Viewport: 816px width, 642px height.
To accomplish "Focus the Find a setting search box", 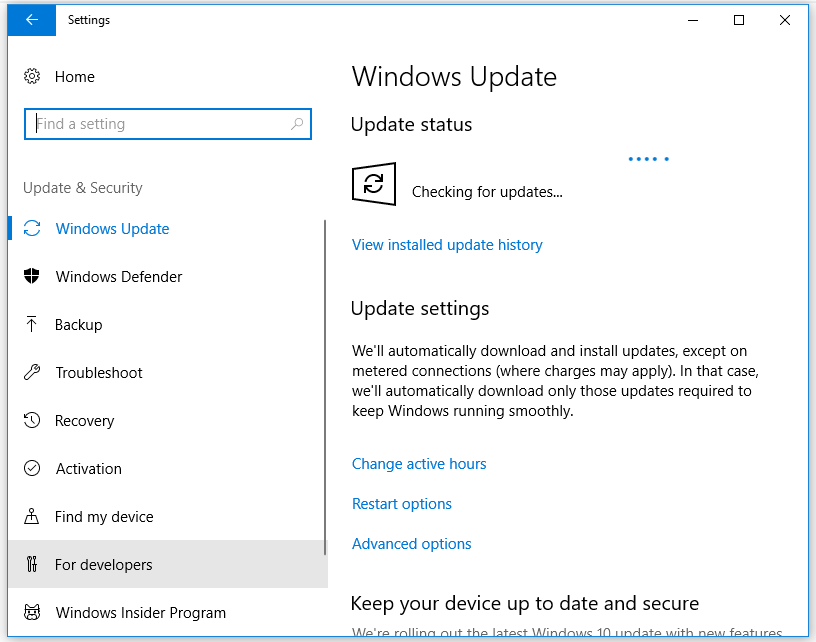I will pos(168,124).
